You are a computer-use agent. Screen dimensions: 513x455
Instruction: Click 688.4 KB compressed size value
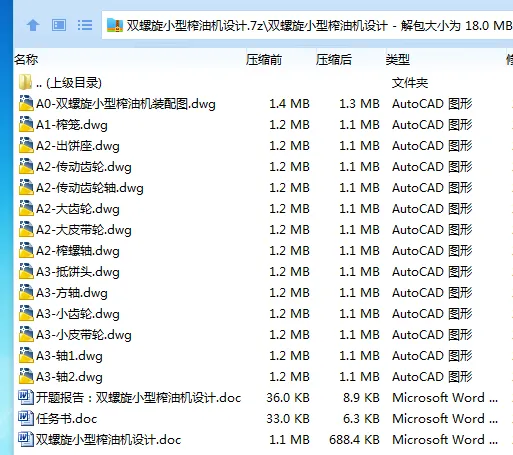(354, 440)
